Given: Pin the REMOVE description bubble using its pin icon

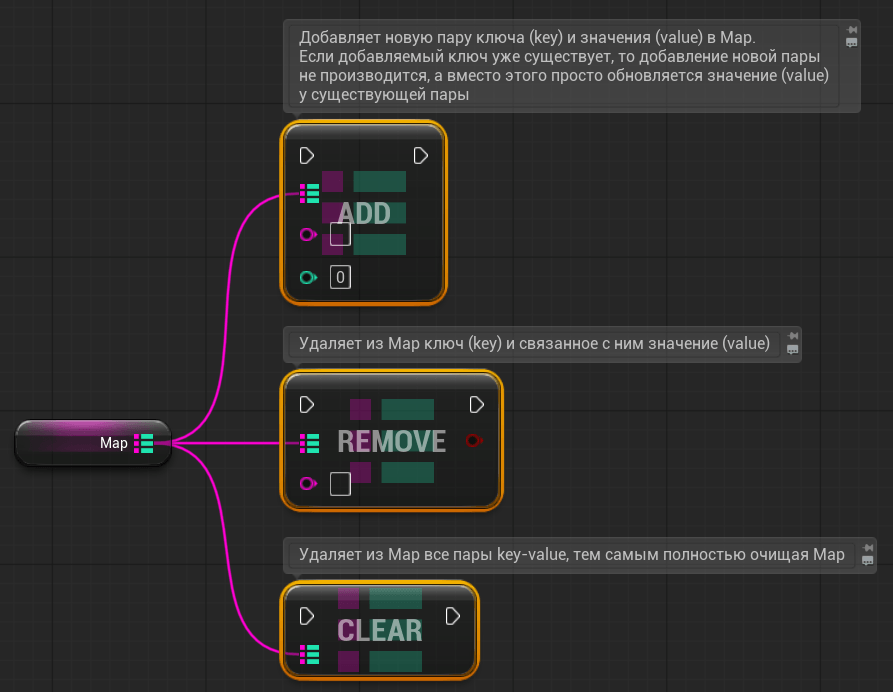Looking at the screenshot, I should (791, 338).
